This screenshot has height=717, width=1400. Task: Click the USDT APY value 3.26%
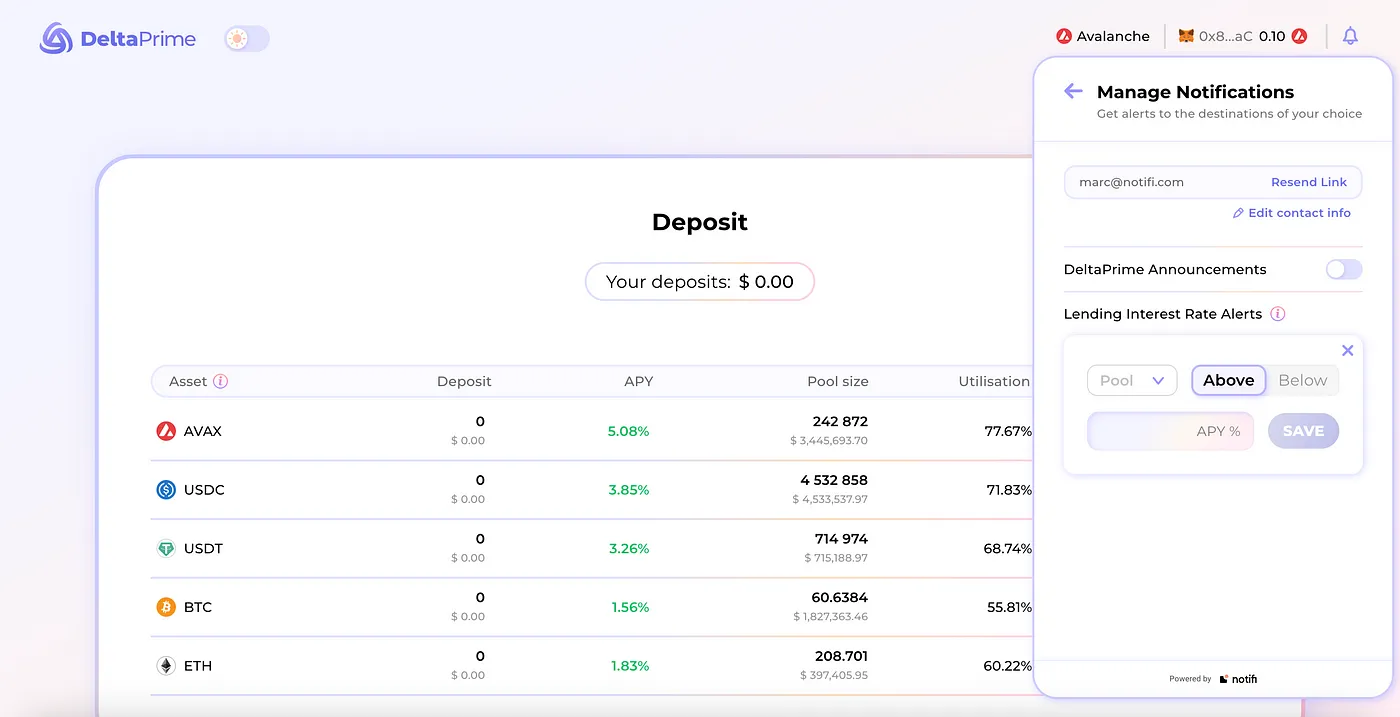[x=628, y=548]
